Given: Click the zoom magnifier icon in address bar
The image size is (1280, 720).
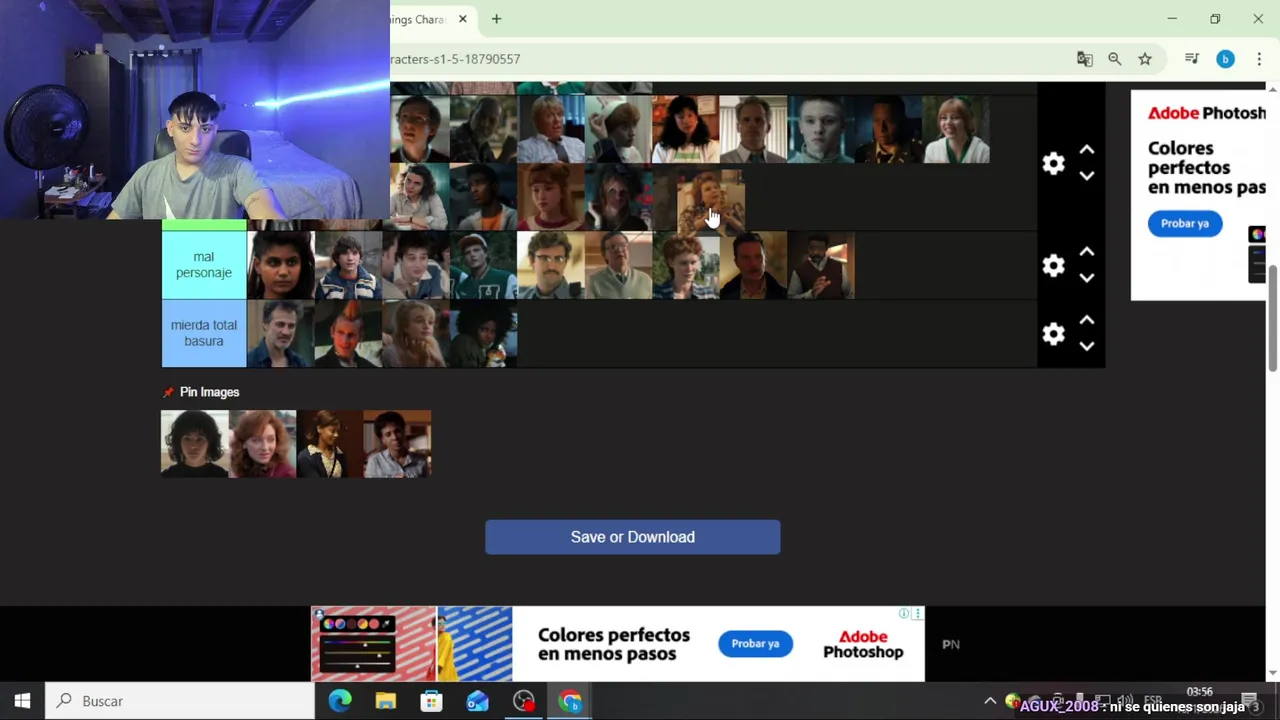Looking at the screenshot, I should click(x=1115, y=59).
